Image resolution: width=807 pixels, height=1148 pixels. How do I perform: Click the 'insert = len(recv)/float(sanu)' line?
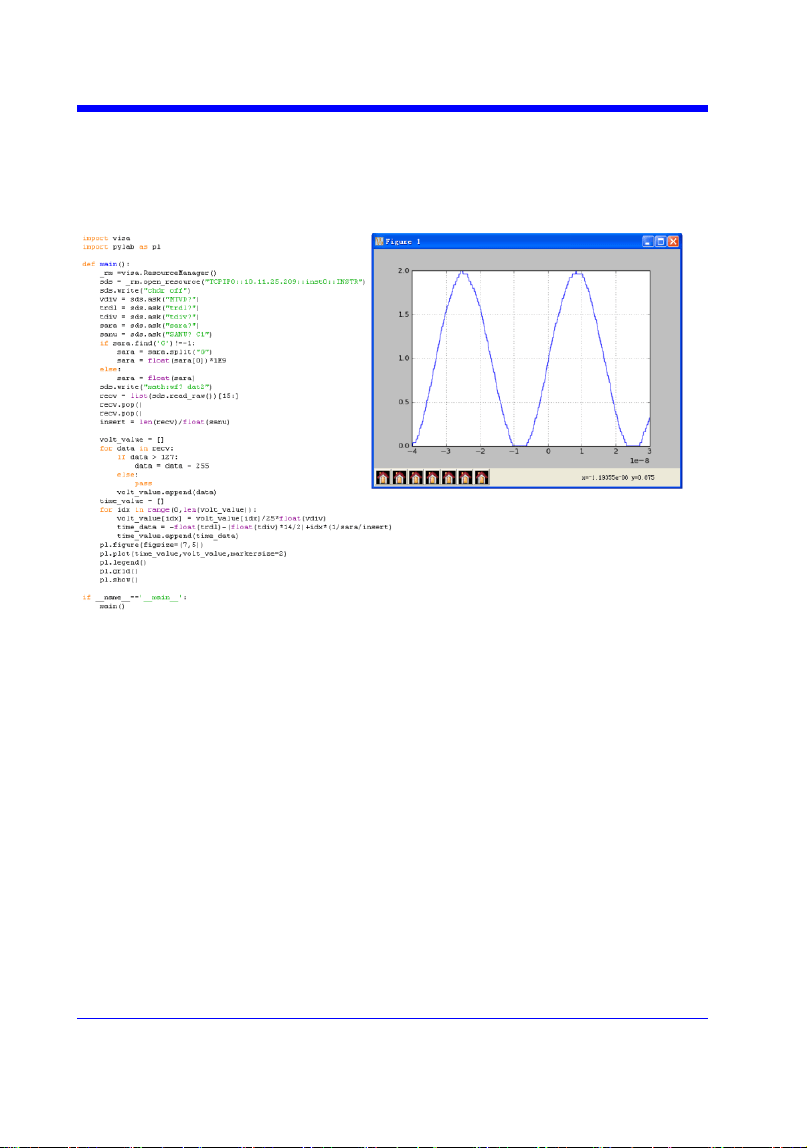click(x=165, y=422)
